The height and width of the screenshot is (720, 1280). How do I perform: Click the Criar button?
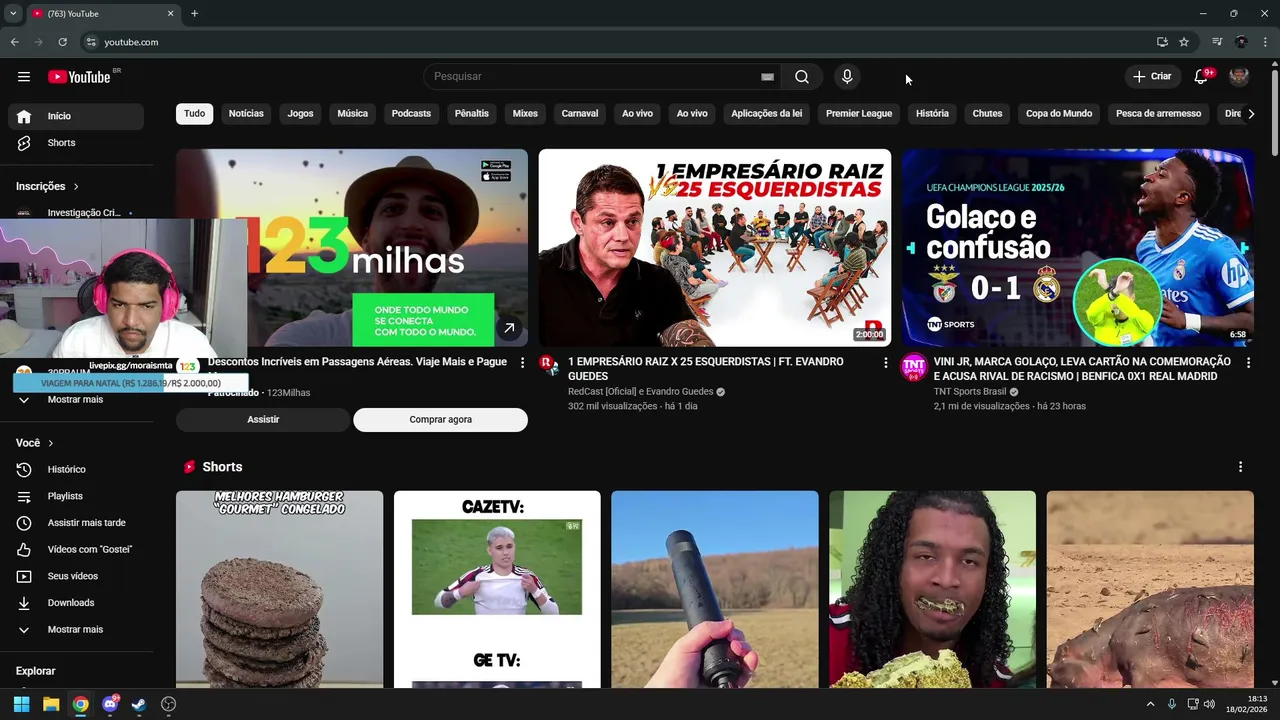point(1152,77)
